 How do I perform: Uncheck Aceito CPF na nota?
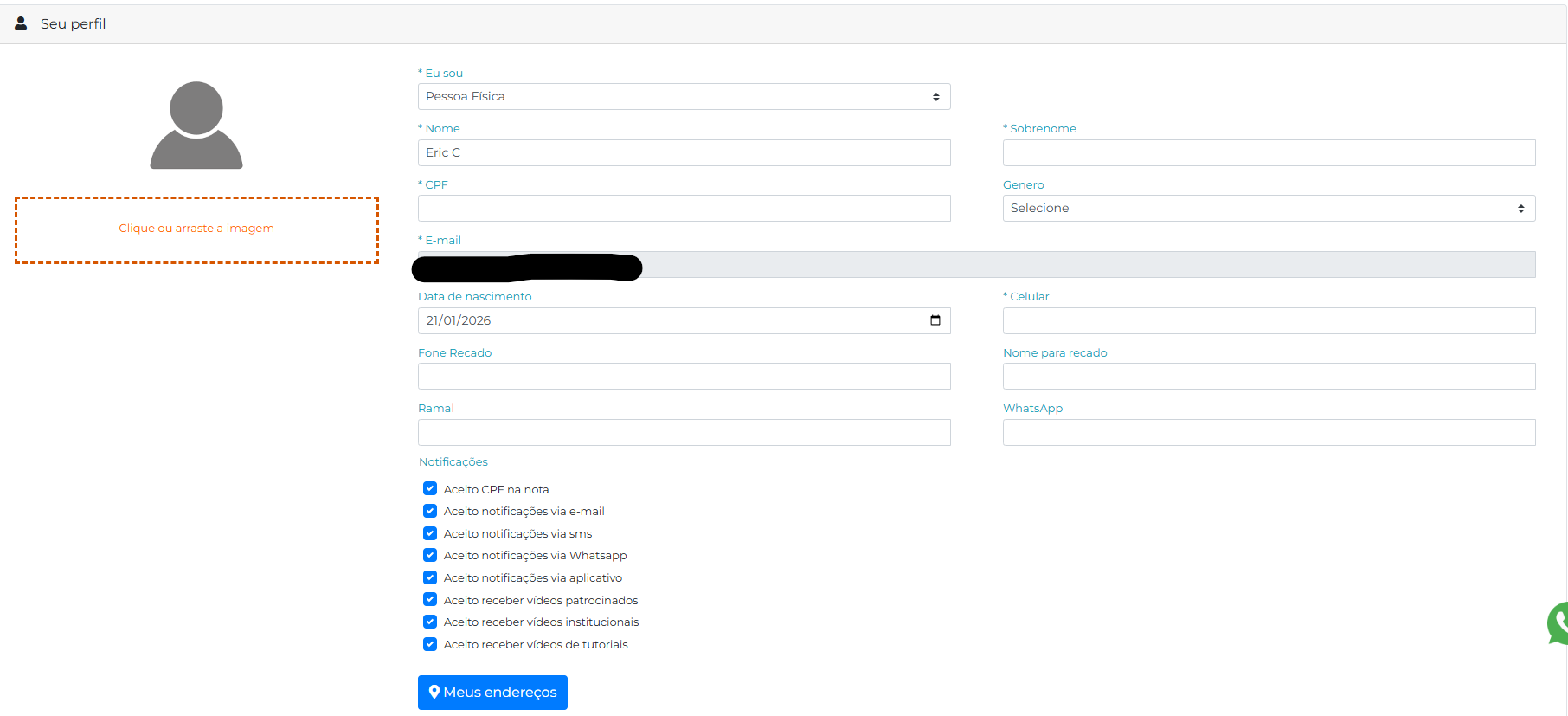click(430, 489)
